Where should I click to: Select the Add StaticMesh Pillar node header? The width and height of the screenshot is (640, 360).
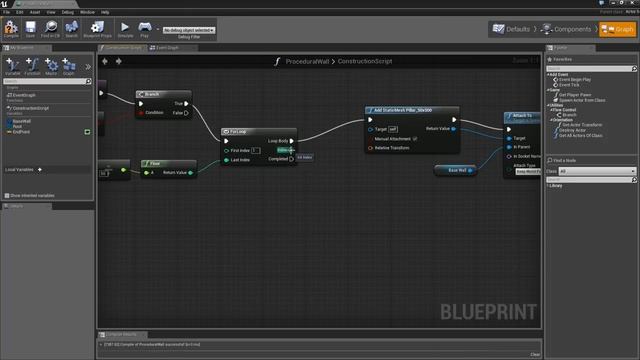click(412, 110)
